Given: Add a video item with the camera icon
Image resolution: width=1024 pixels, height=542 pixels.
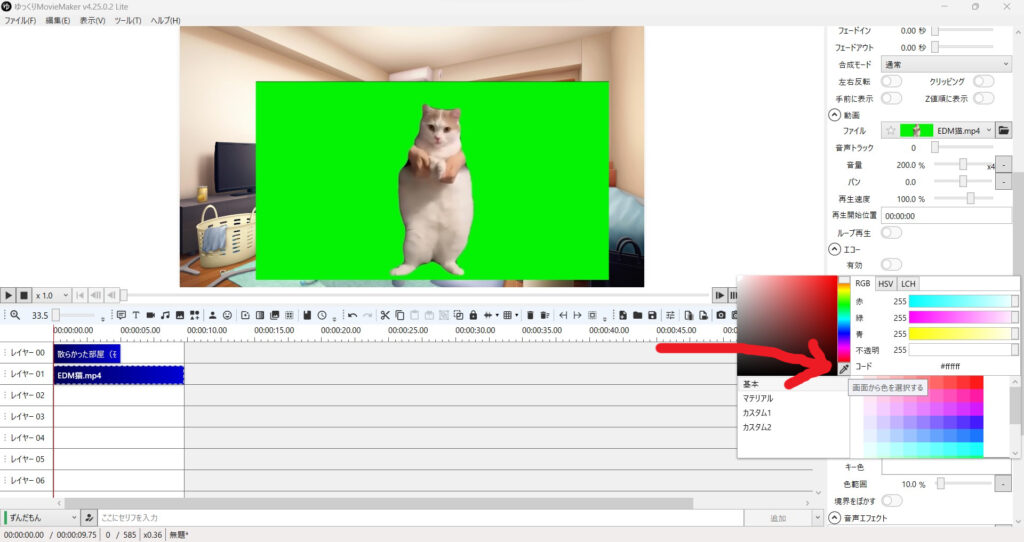Looking at the screenshot, I should tap(150, 315).
